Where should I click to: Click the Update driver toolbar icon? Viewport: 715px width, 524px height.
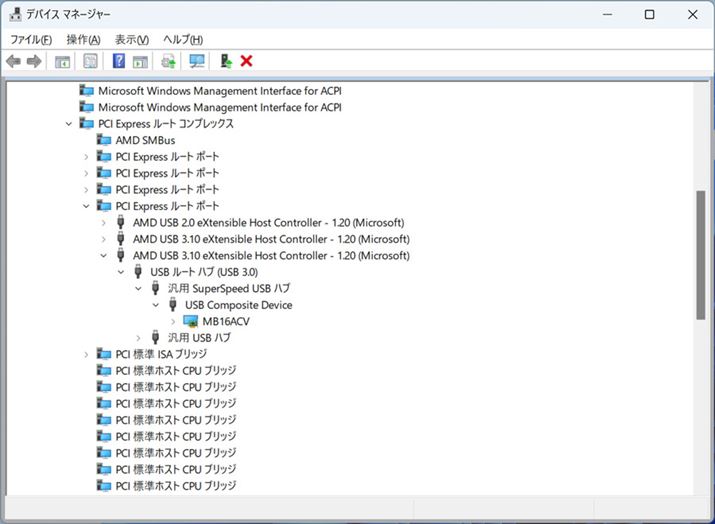click(226, 62)
